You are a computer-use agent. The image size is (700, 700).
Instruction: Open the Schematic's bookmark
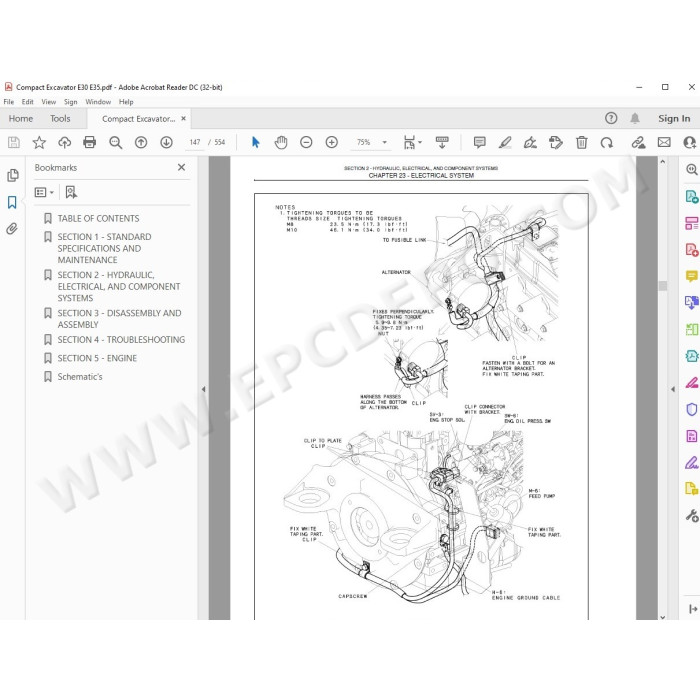80,377
